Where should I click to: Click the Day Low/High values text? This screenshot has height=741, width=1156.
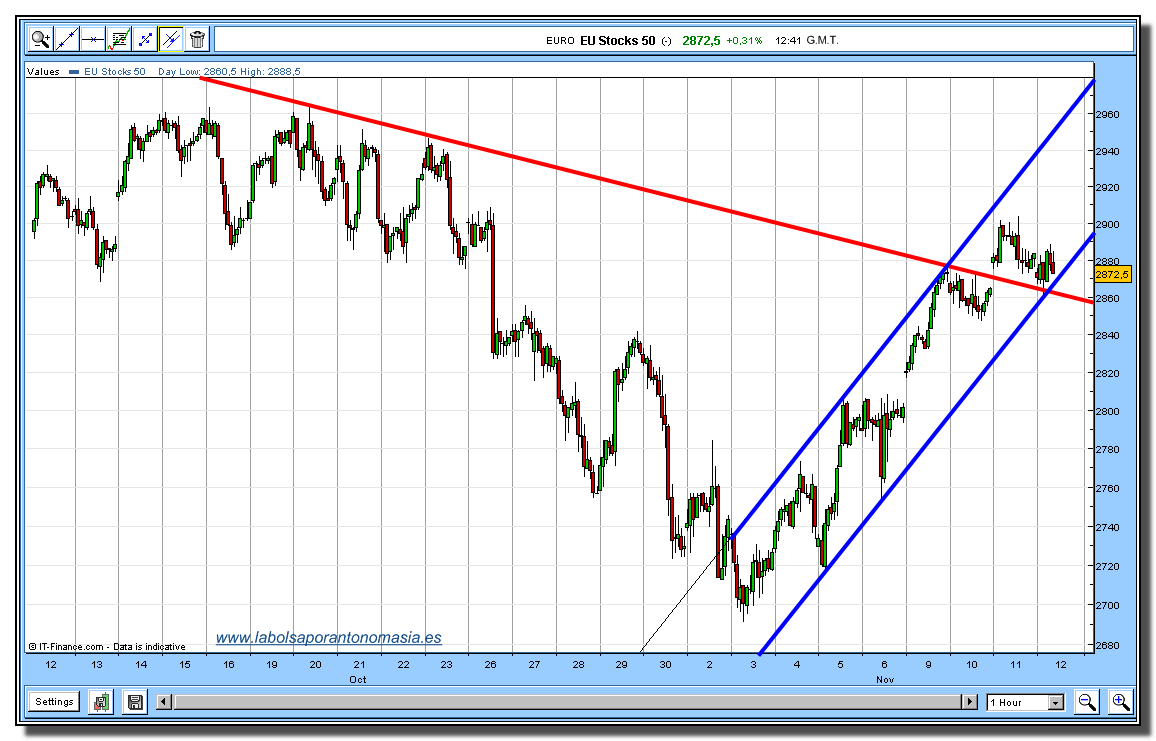point(229,72)
